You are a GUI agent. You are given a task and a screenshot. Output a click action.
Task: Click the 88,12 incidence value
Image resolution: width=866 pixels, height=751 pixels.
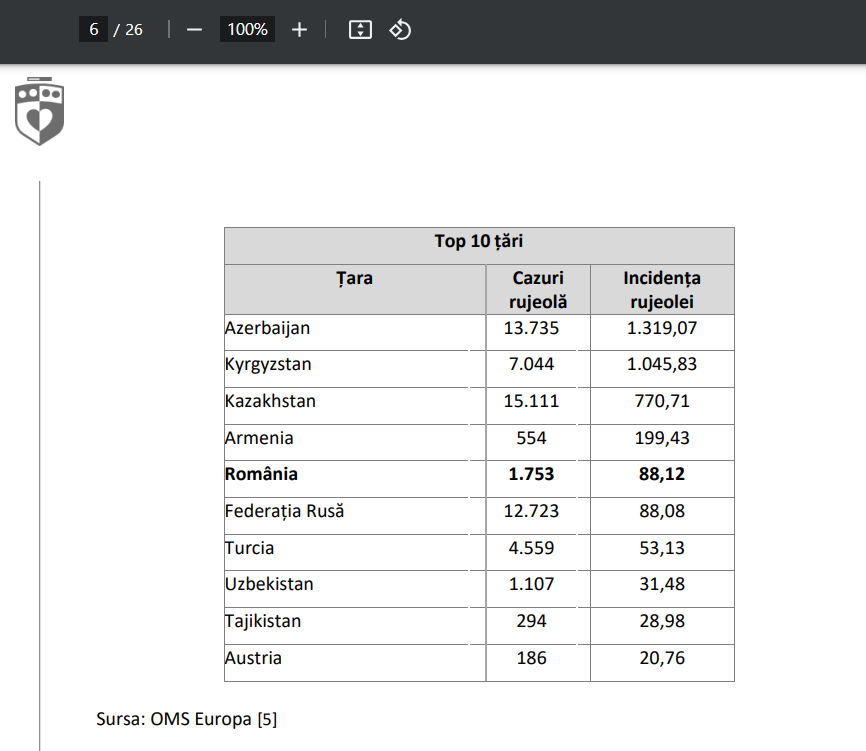tap(662, 474)
